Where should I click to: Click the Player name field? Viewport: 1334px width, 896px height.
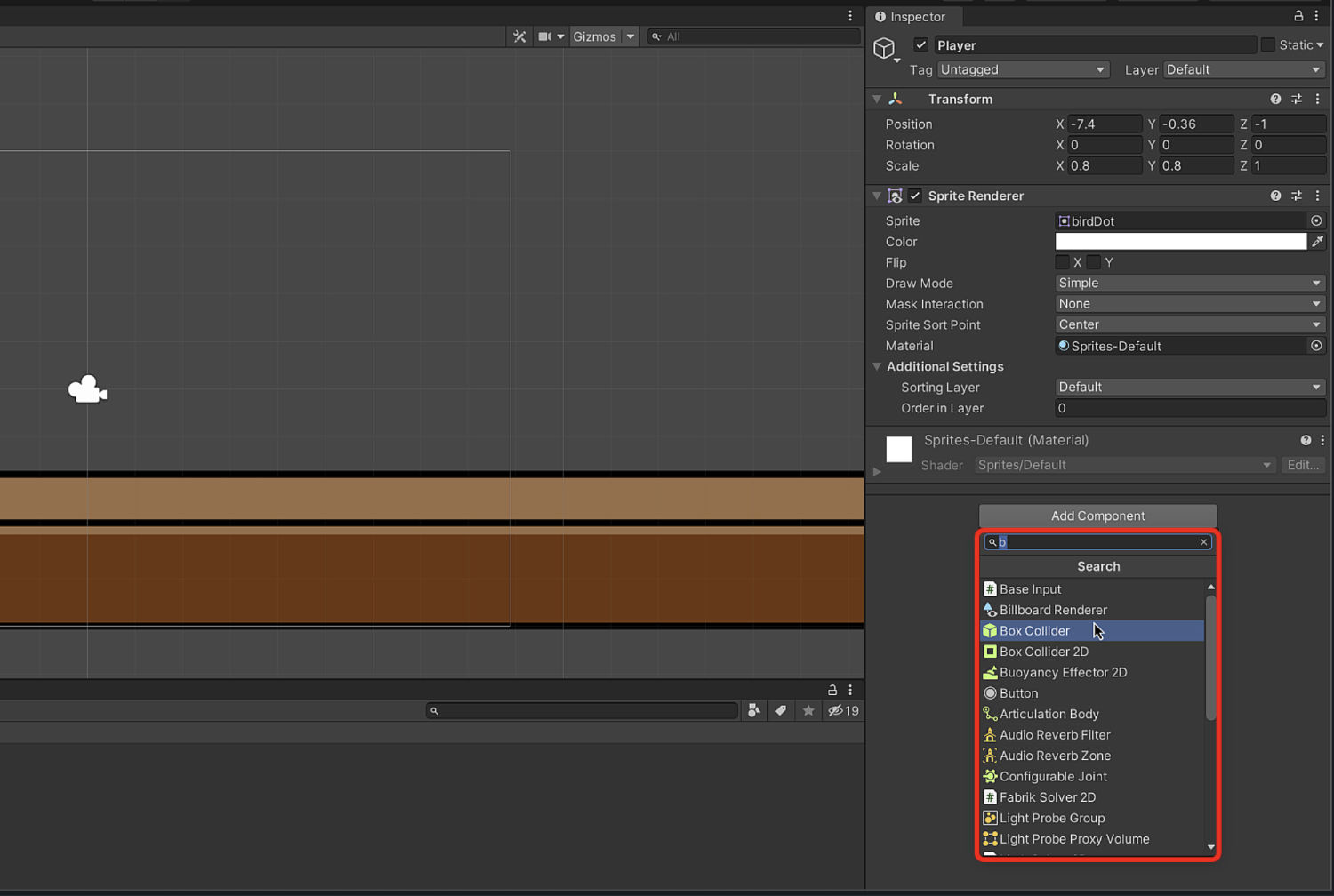(1095, 45)
